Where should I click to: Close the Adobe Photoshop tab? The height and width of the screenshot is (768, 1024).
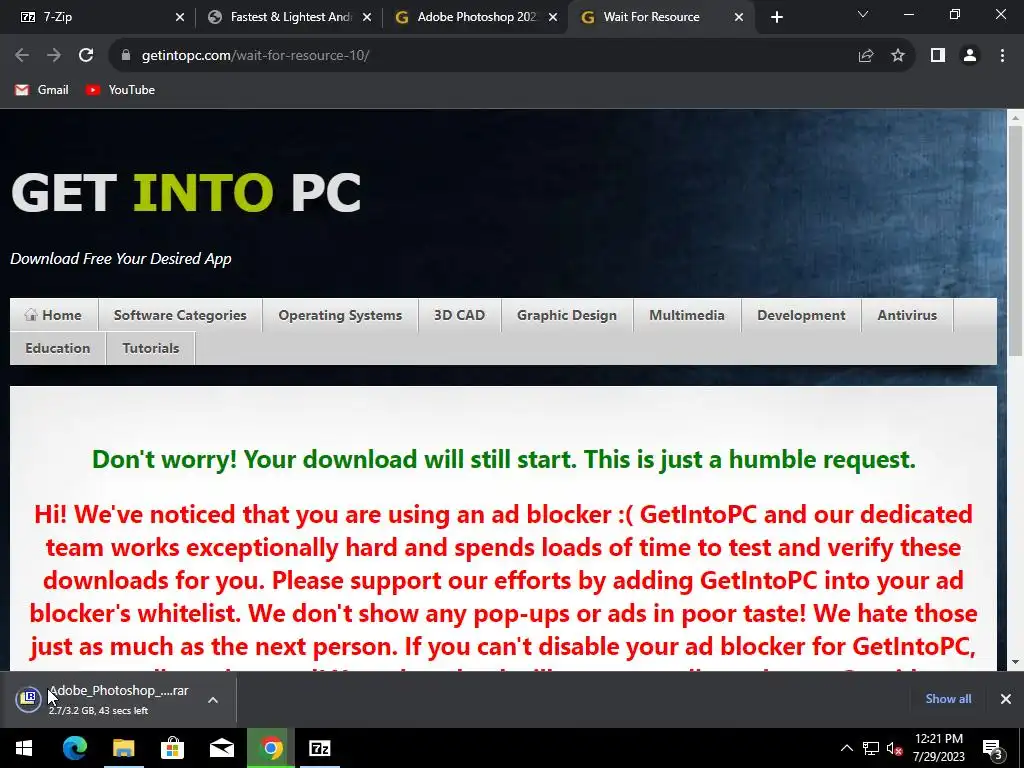[553, 18]
